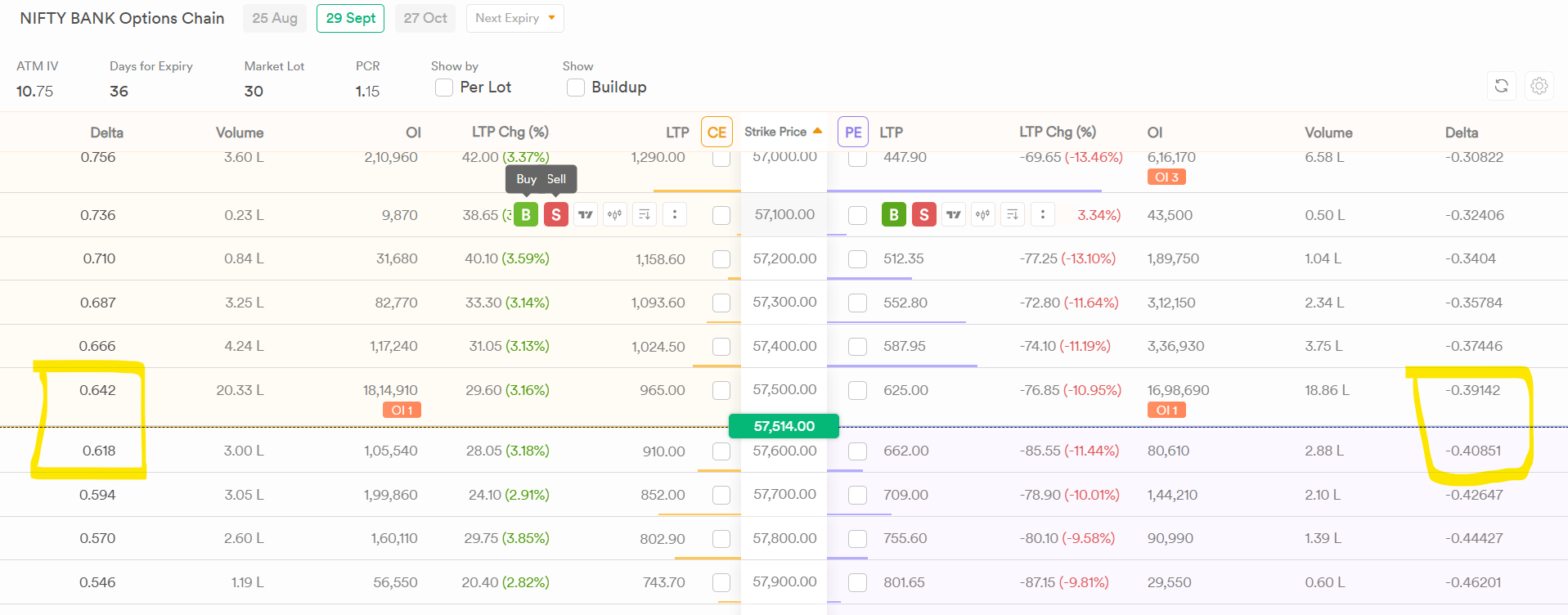This screenshot has height=615, width=1568.
Task: Tick the CE checkbox for strike 57,400
Action: 721,347
